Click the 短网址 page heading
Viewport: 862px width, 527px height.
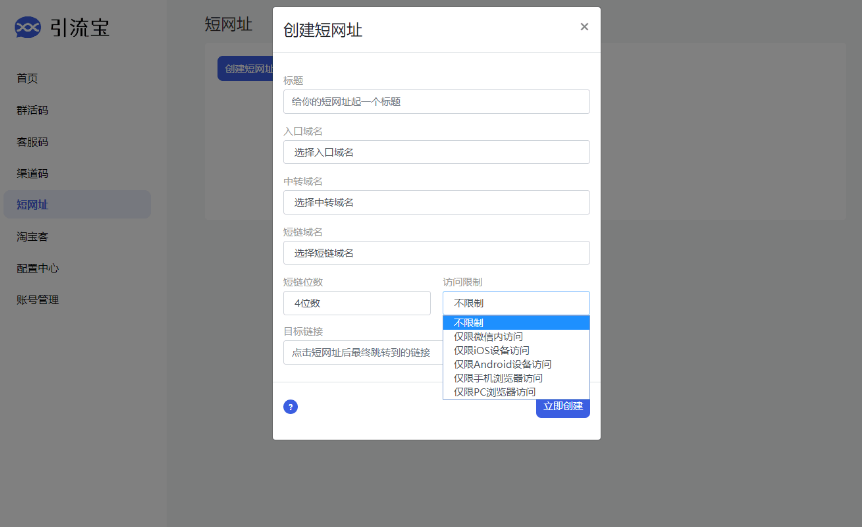pyautogui.click(x=228, y=24)
